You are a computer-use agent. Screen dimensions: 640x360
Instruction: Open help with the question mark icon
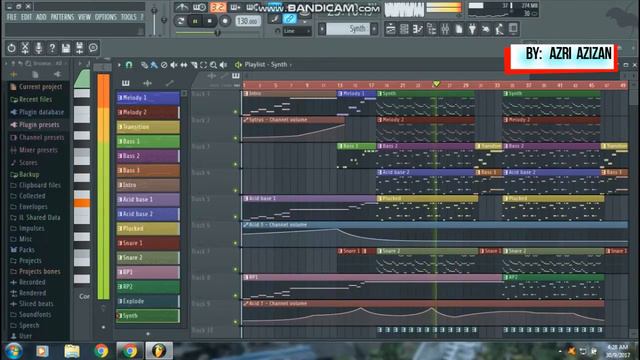click(x=52, y=48)
